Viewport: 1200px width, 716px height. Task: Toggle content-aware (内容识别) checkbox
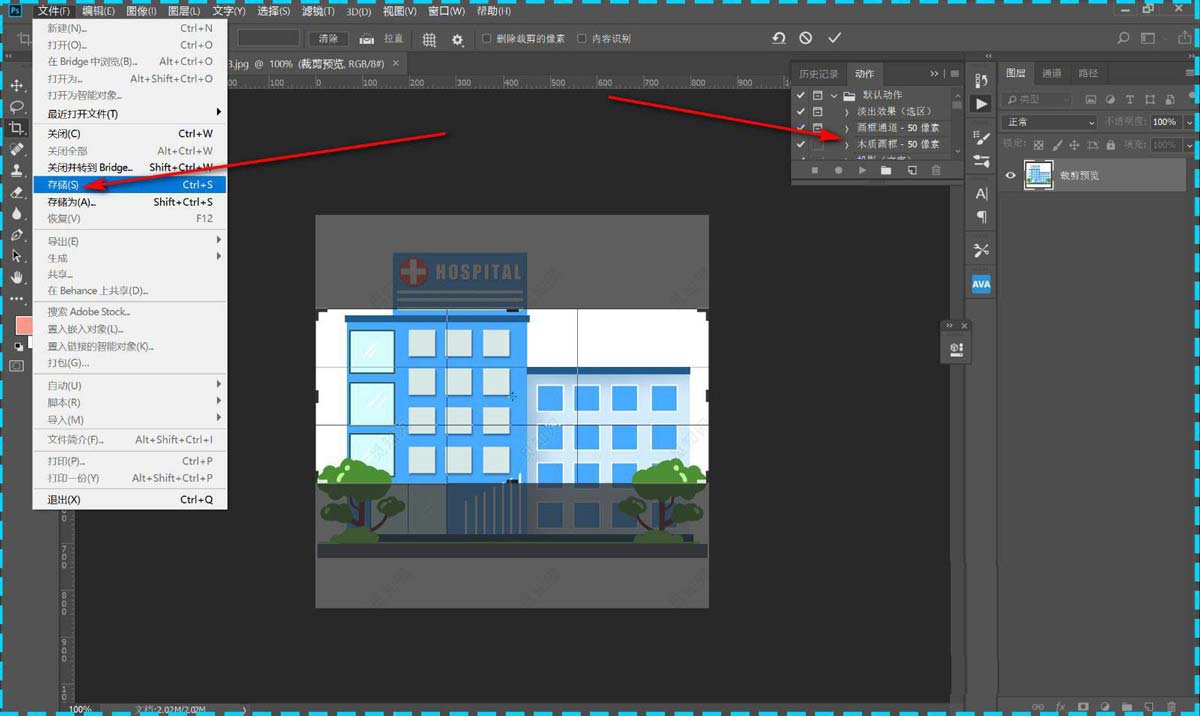coord(582,39)
